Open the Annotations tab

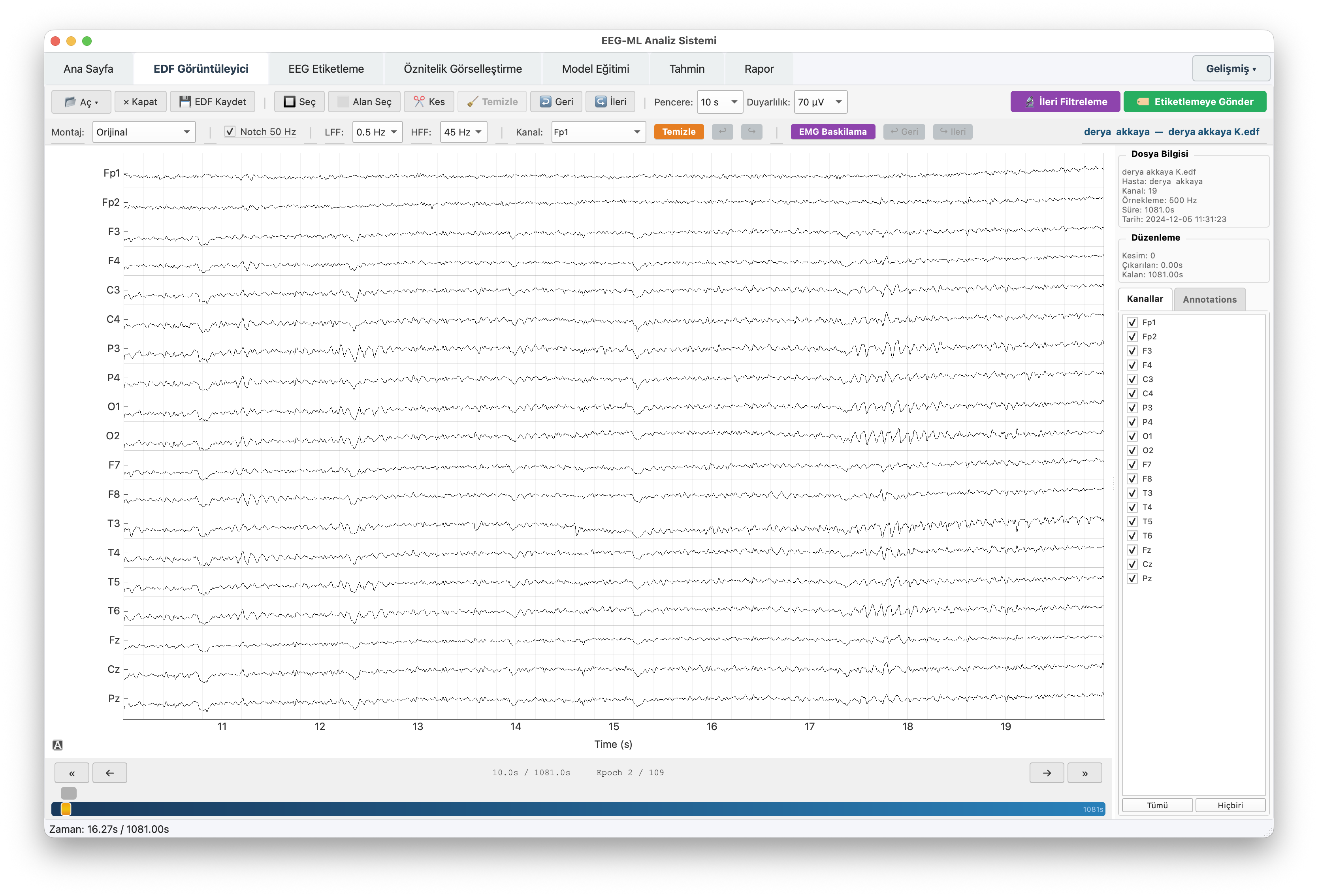[1209, 299]
